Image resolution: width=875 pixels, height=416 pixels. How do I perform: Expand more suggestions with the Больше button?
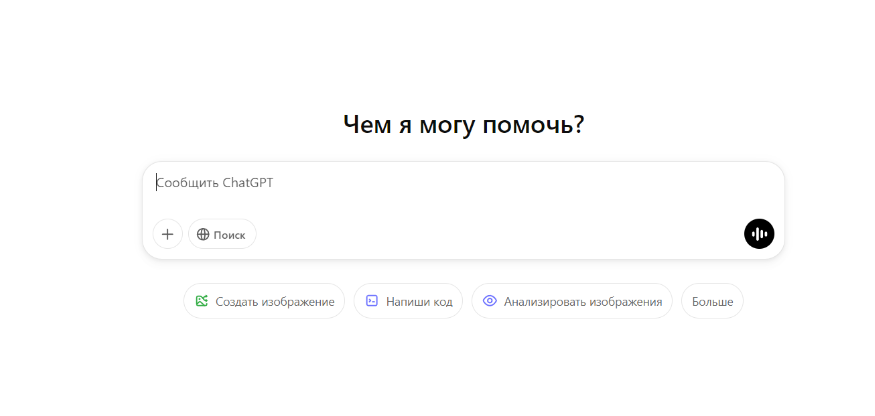pos(712,301)
